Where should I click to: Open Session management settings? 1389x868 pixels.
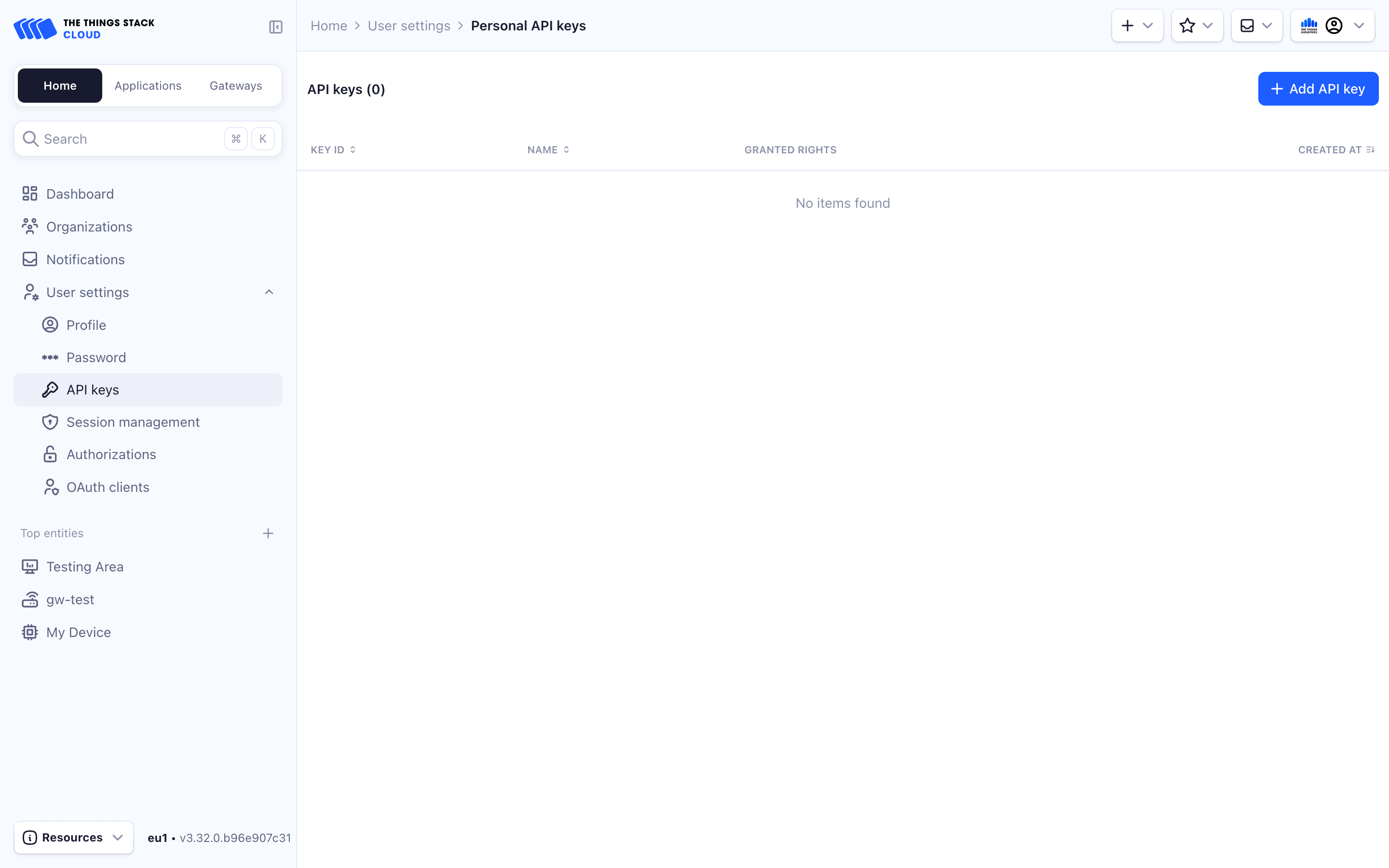tap(133, 422)
